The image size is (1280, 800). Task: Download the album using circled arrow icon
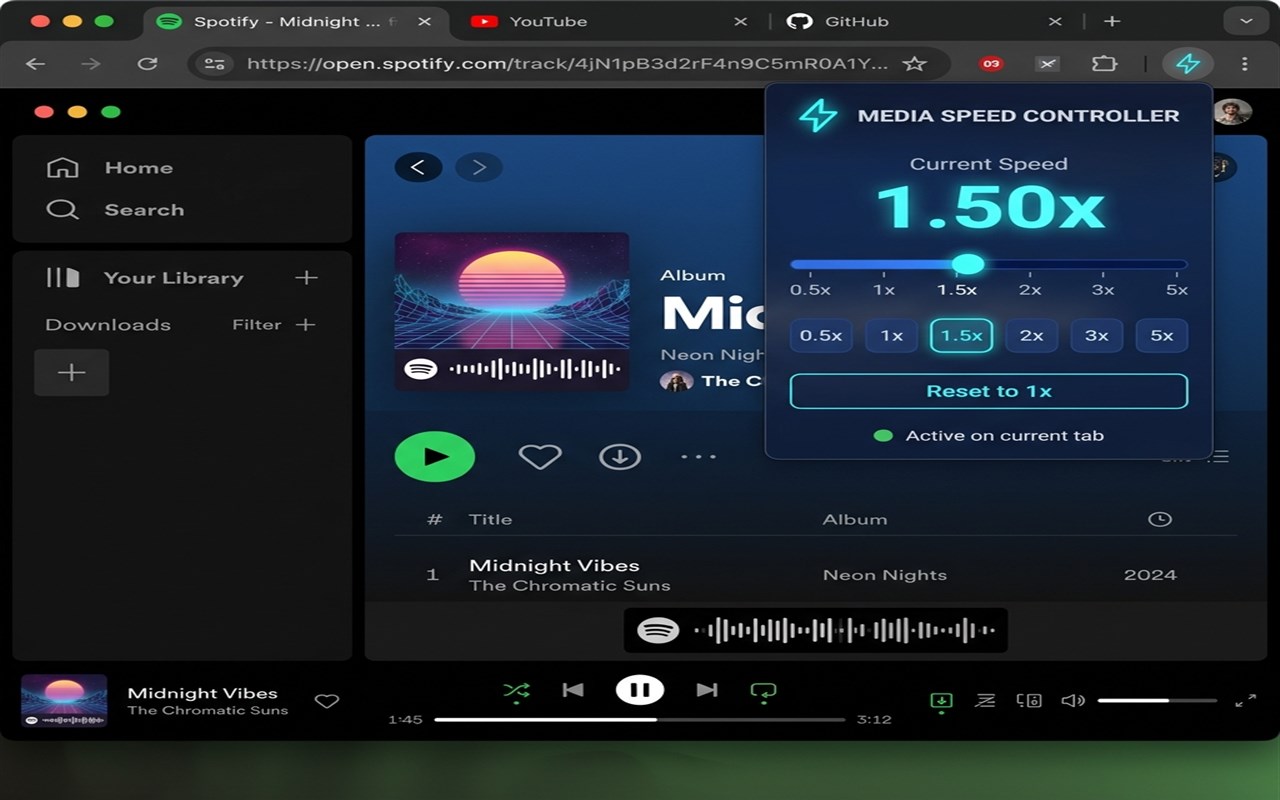click(620, 457)
